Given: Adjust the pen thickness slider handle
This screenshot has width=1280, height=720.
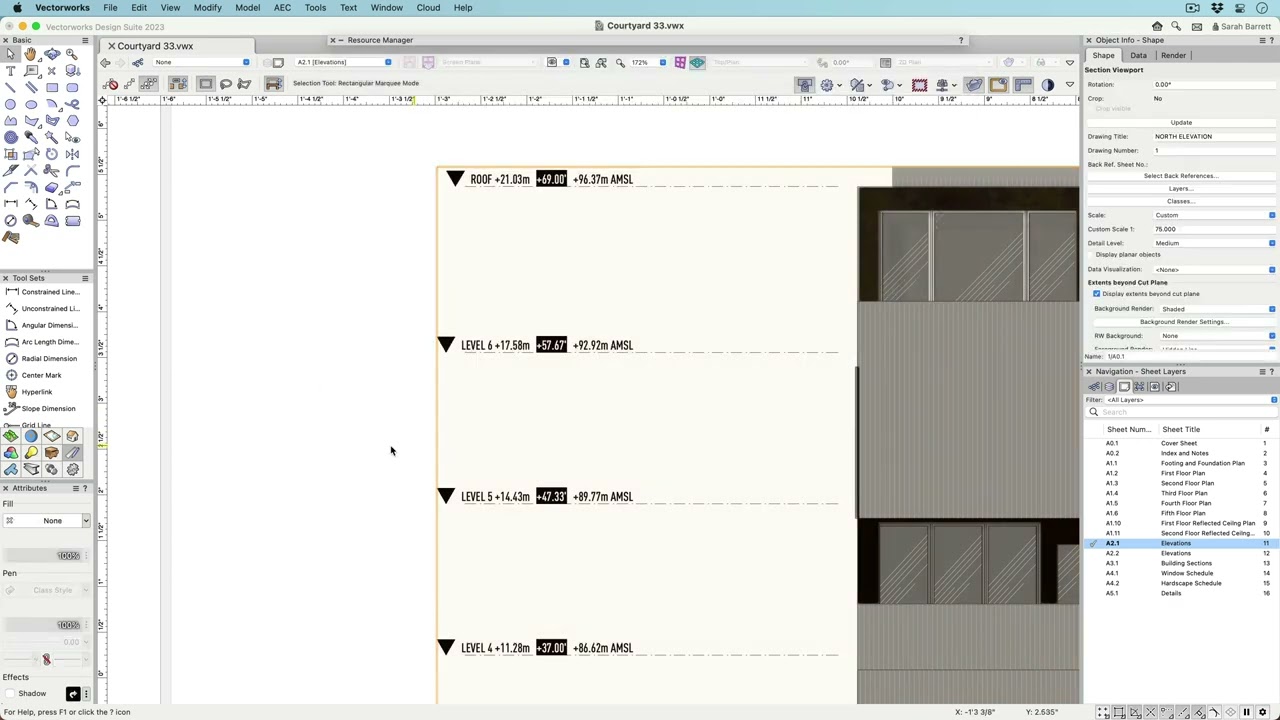Looking at the screenshot, I should click(46, 659).
